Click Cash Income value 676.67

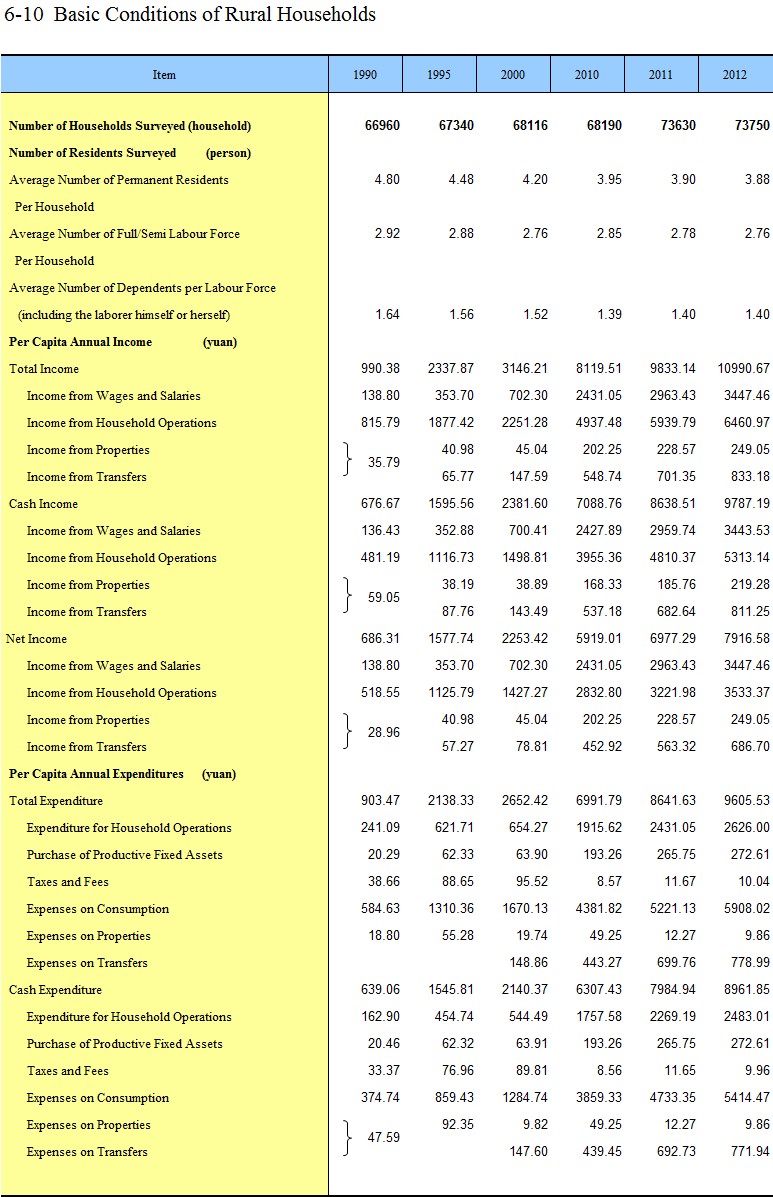tap(380, 504)
